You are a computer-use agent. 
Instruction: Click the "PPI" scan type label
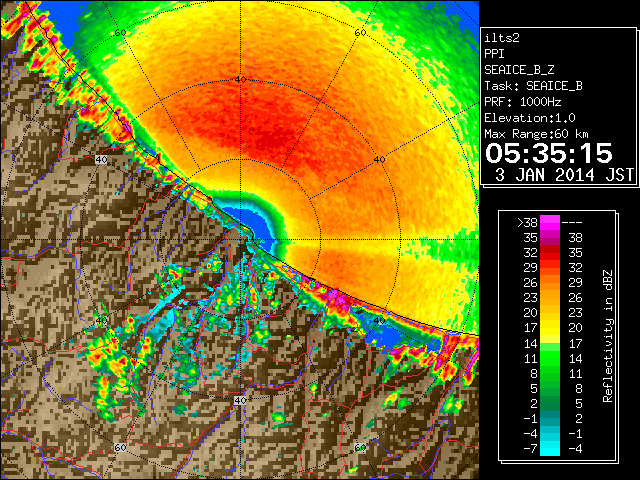pos(494,54)
